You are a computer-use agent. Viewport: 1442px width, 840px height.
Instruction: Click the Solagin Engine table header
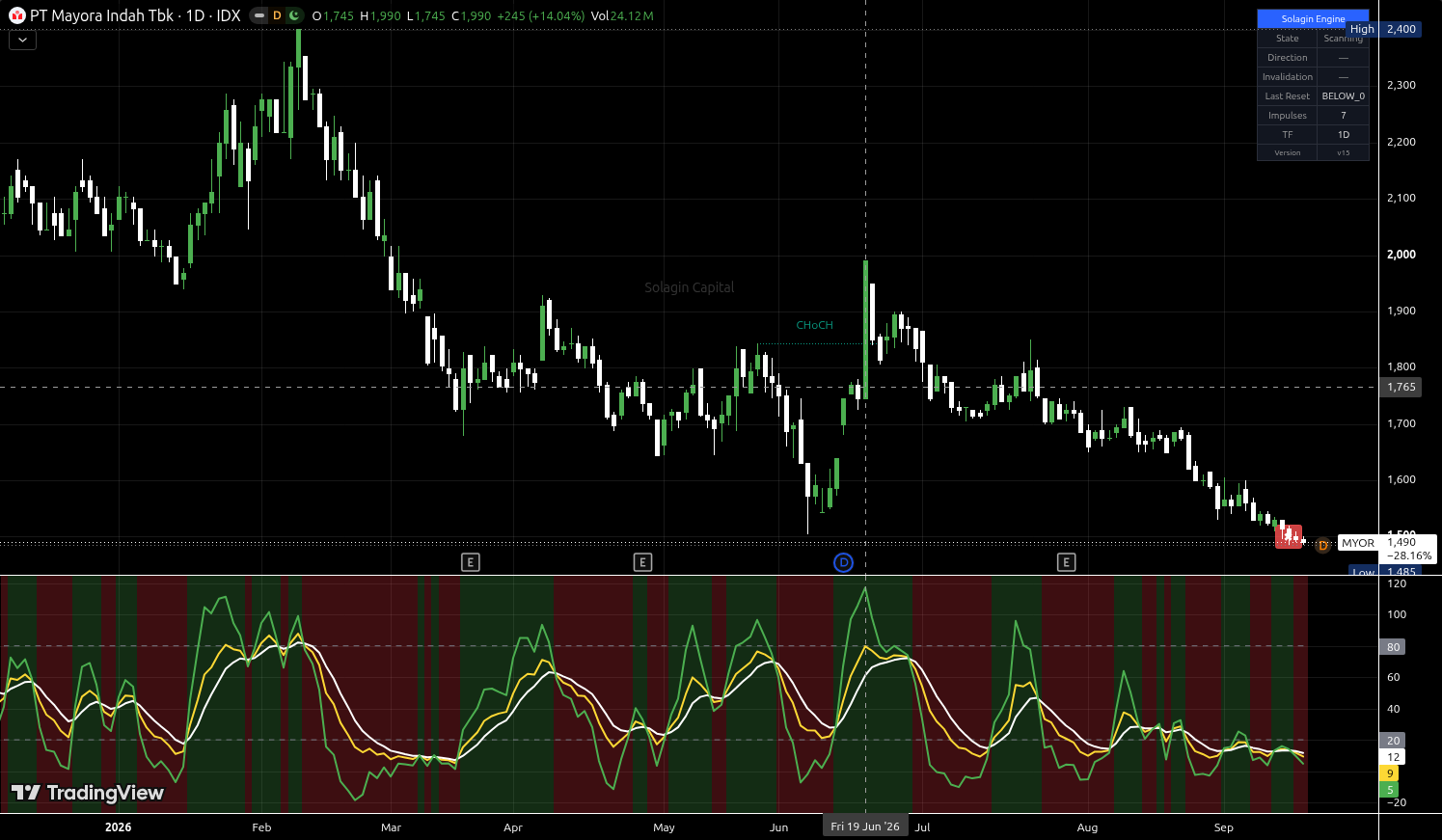pyautogui.click(x=1313, y=18)
